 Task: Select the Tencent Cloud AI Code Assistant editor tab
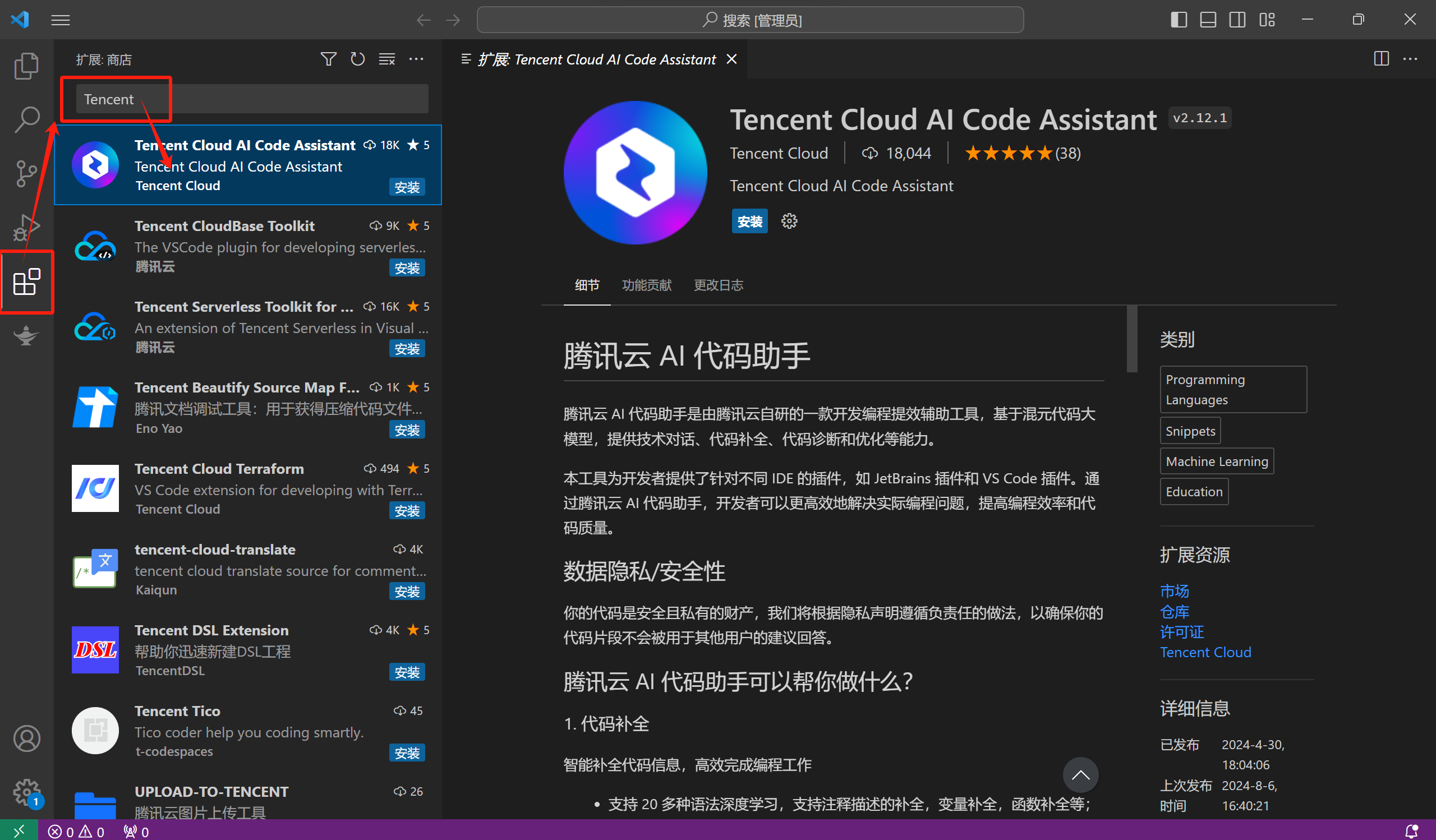click(595, 59)
